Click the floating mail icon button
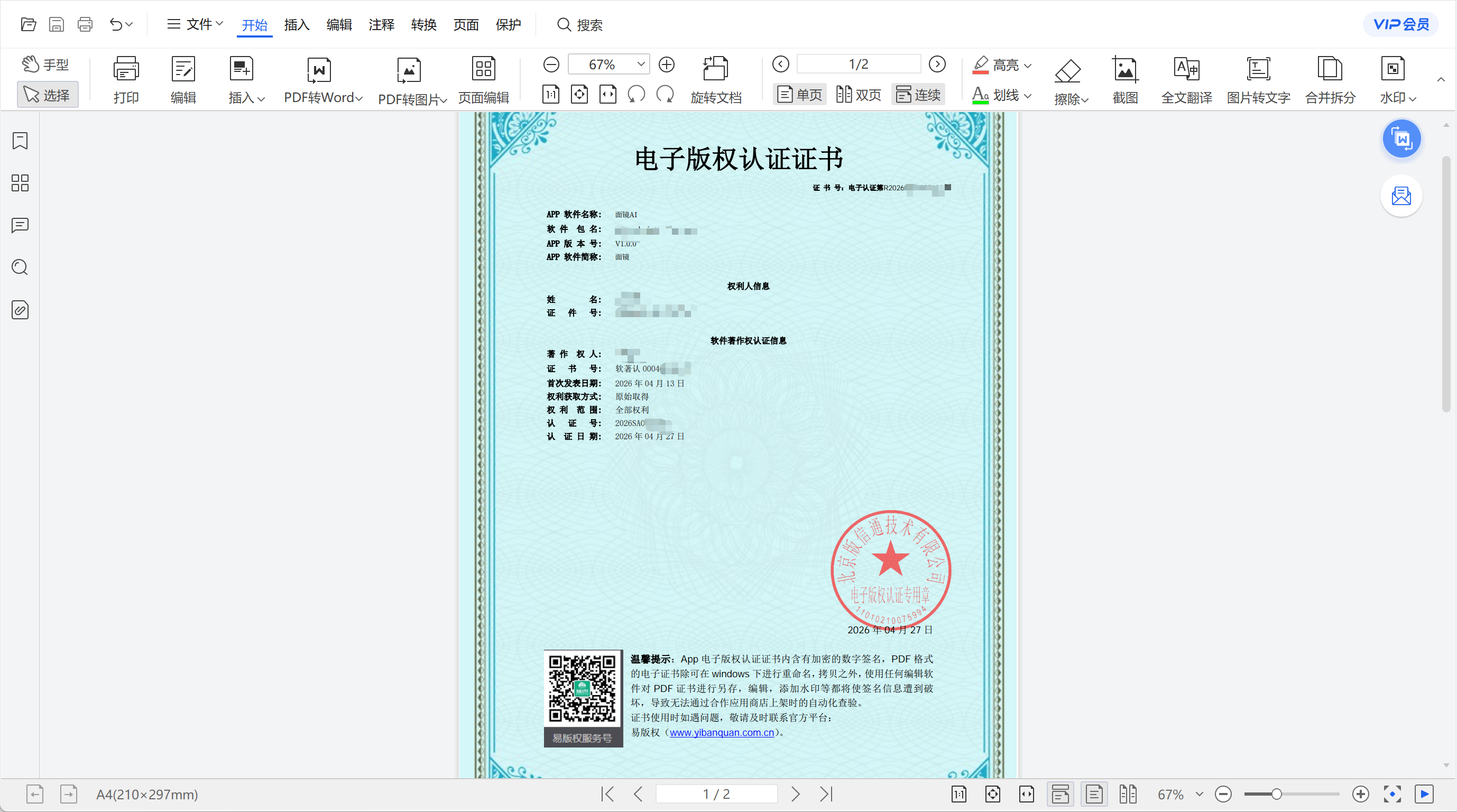Screen dimensions: 1457x812 pyautogui.click(x=1401, y=196)
